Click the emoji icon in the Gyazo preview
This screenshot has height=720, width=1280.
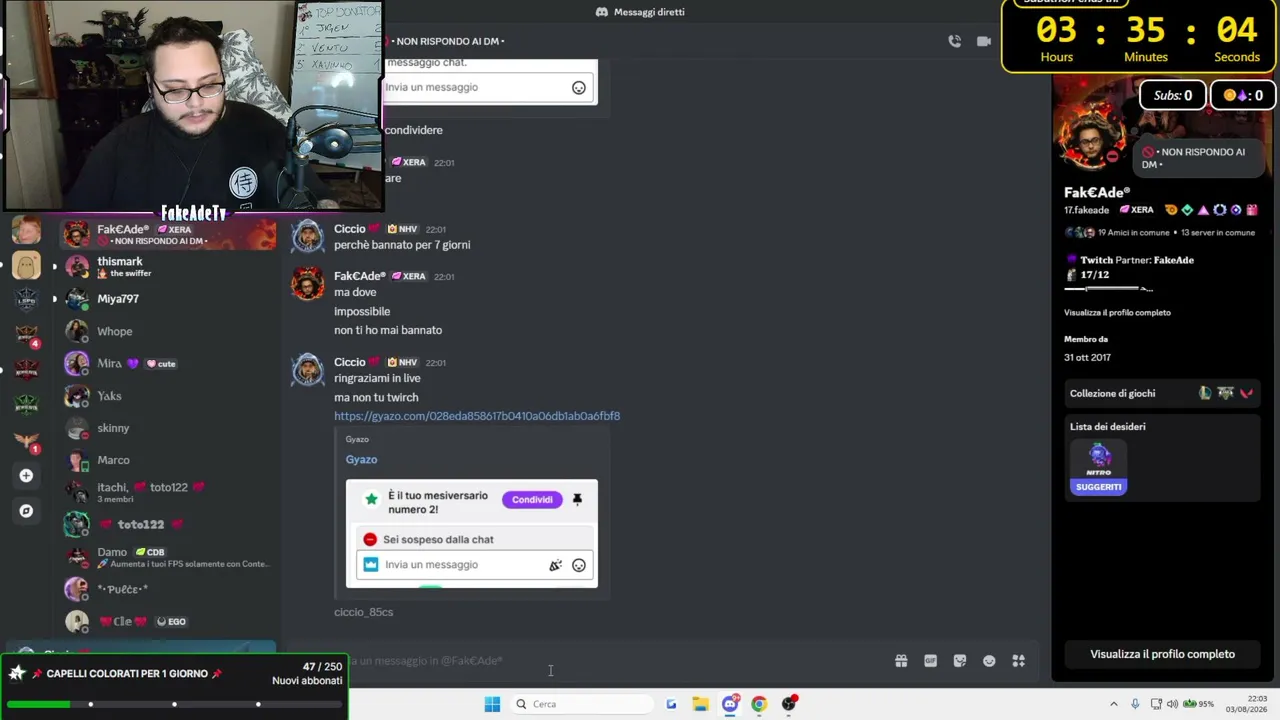pyautogui.click(x=578, y=565)
